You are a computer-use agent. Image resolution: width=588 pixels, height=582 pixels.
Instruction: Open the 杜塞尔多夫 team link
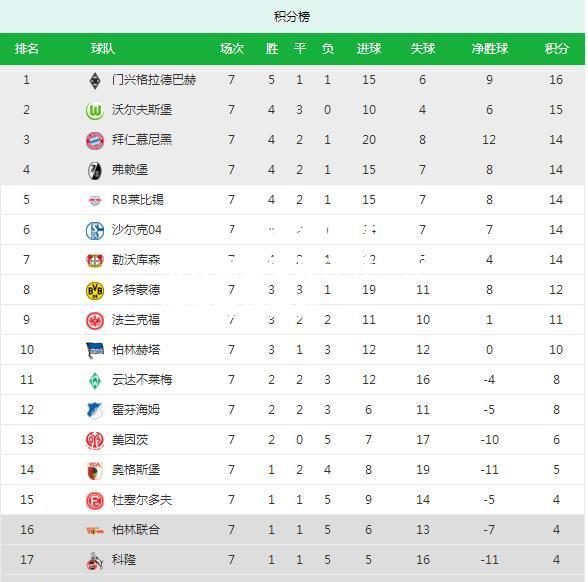pos(142,500)
